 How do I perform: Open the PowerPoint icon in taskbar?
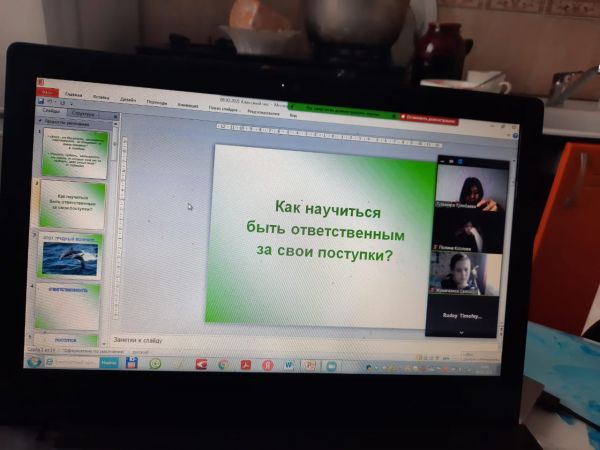pyautogui.click(x=311, y=366)
